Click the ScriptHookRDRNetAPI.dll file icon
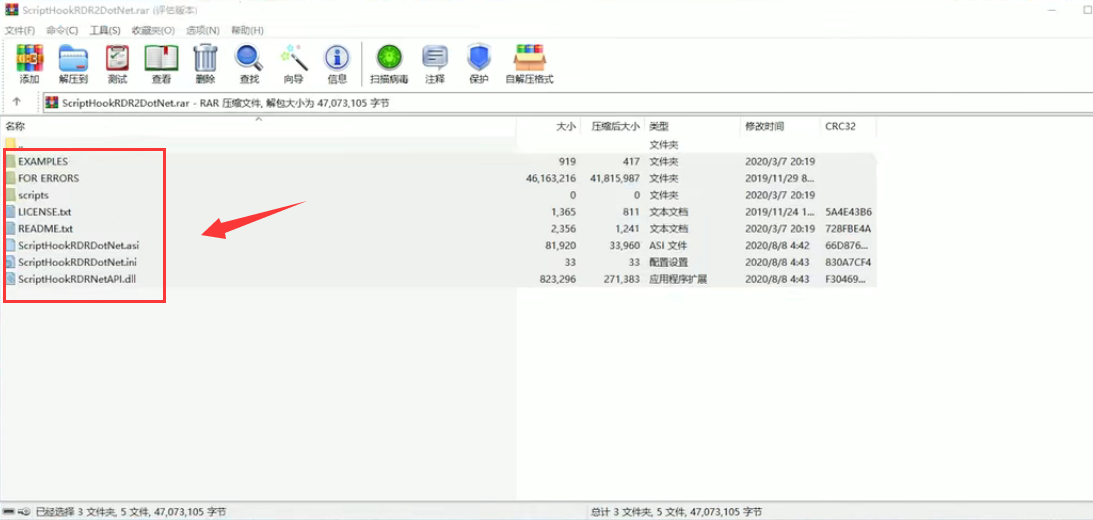 pyautogui.click(x=10, y=280)
